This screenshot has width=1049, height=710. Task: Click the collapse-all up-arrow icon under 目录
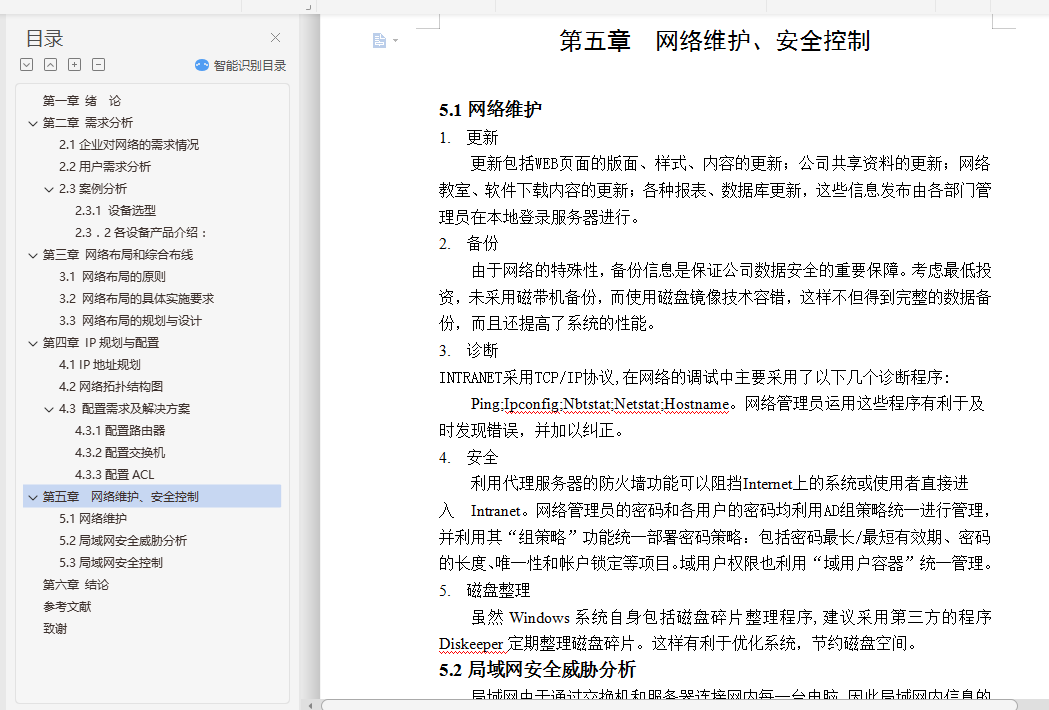[x=51, y=65]
